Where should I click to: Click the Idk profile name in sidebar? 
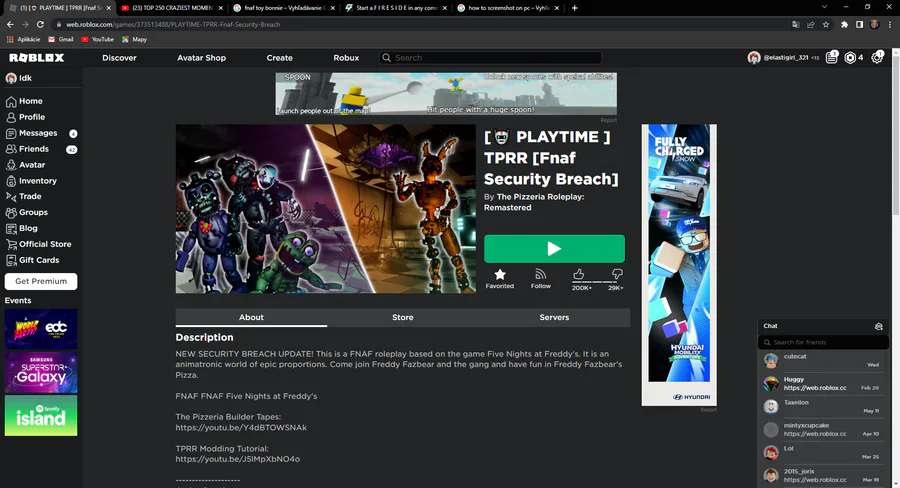pyautogui.click(x=25, y=78)
